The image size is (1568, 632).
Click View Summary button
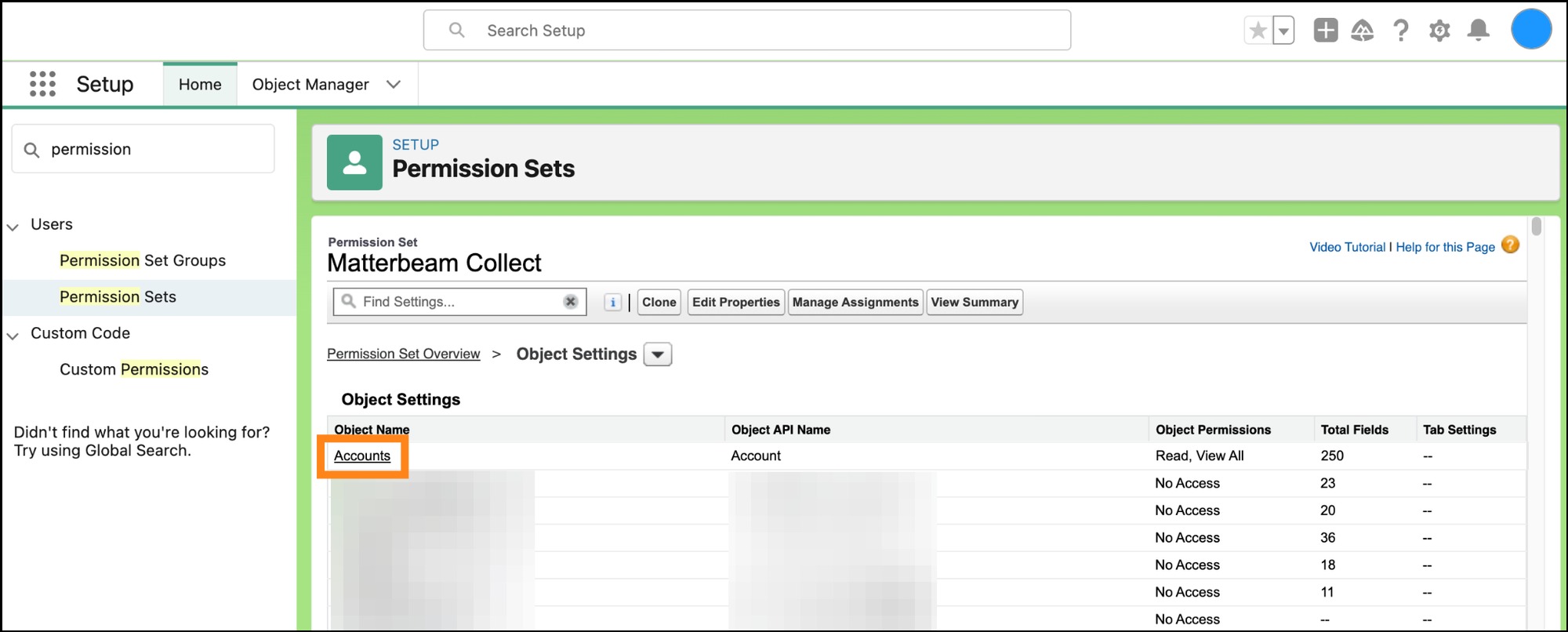(x=975, y=302)
